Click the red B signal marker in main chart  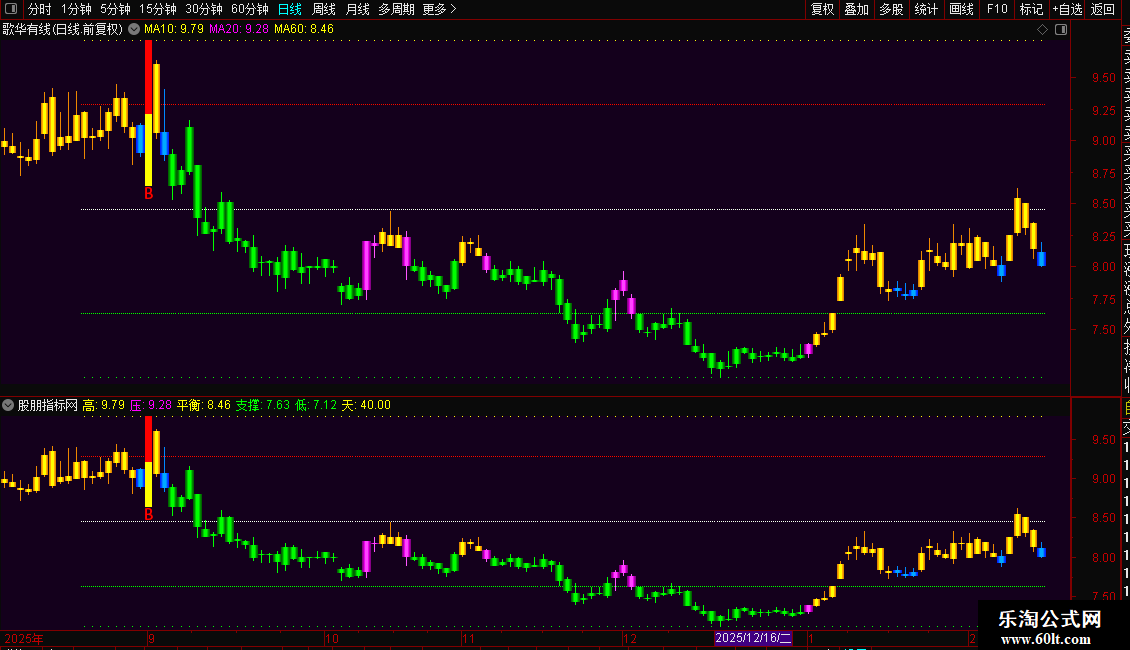pos(148,194)
